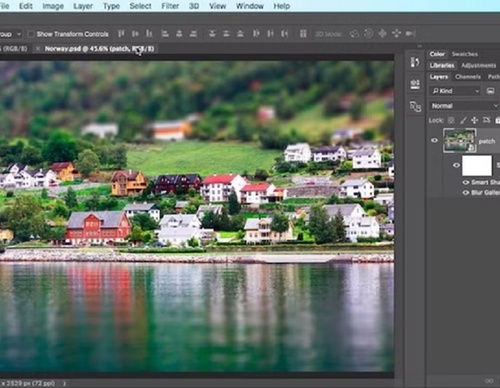Click the Lock position icon
The height and width of the screenshot is (388, 500).
tap(475, 120)
